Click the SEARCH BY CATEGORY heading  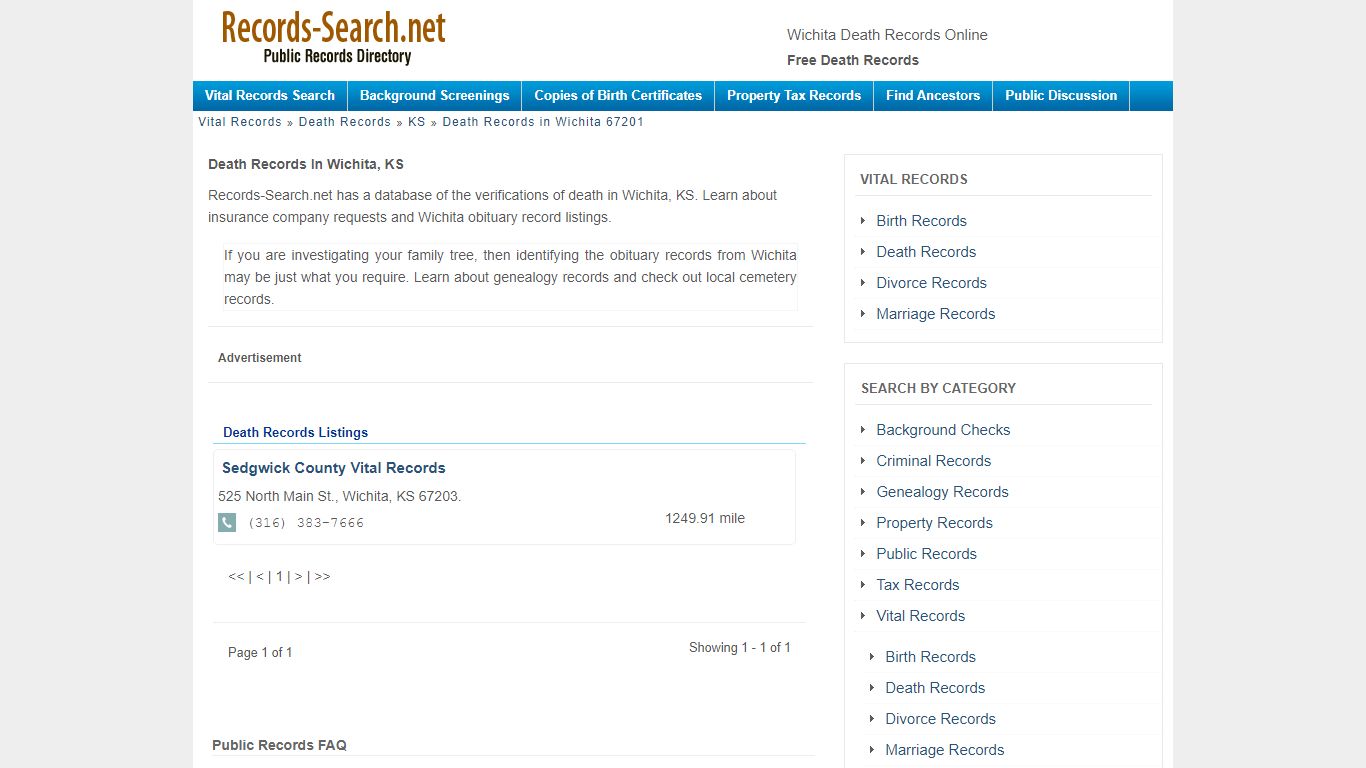coord(938,388)
